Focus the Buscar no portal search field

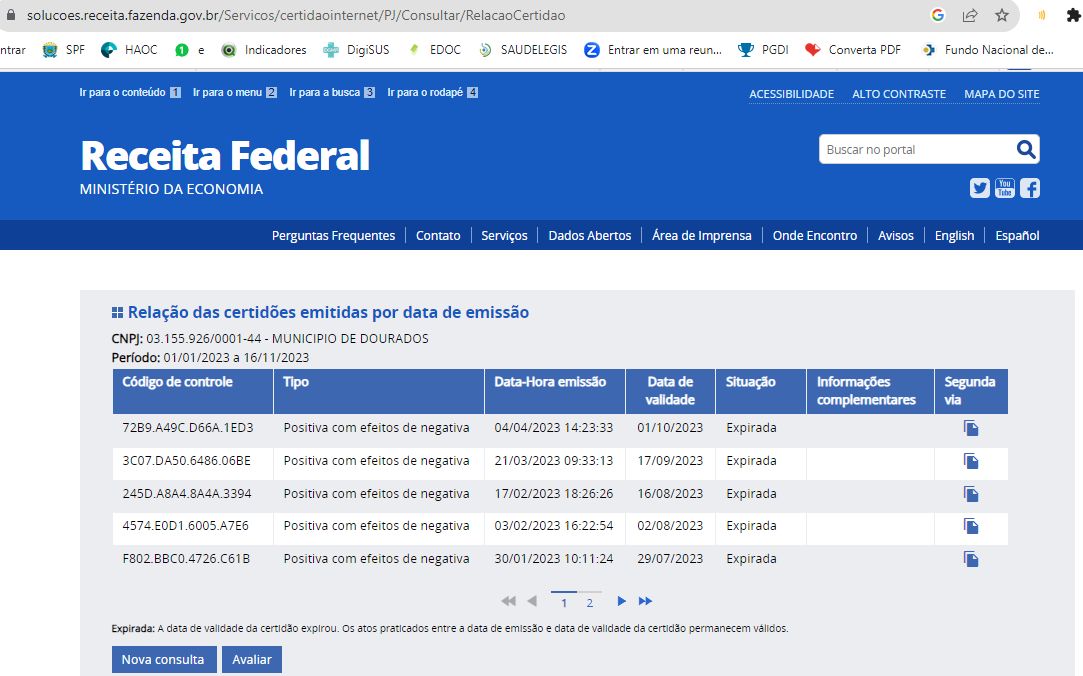pos(917,149)
